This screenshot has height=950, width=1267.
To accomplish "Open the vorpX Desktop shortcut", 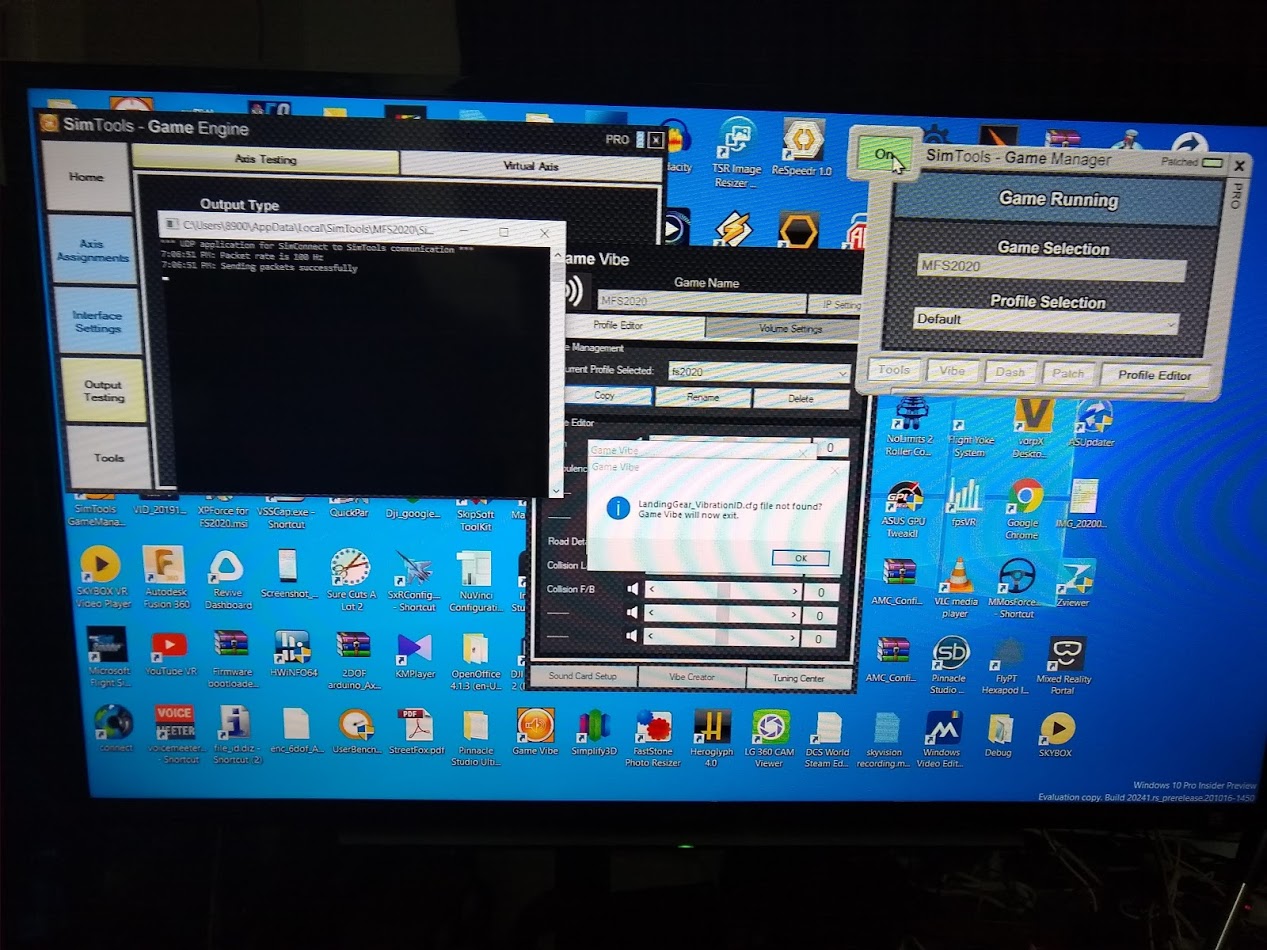I will [1033, 428].
